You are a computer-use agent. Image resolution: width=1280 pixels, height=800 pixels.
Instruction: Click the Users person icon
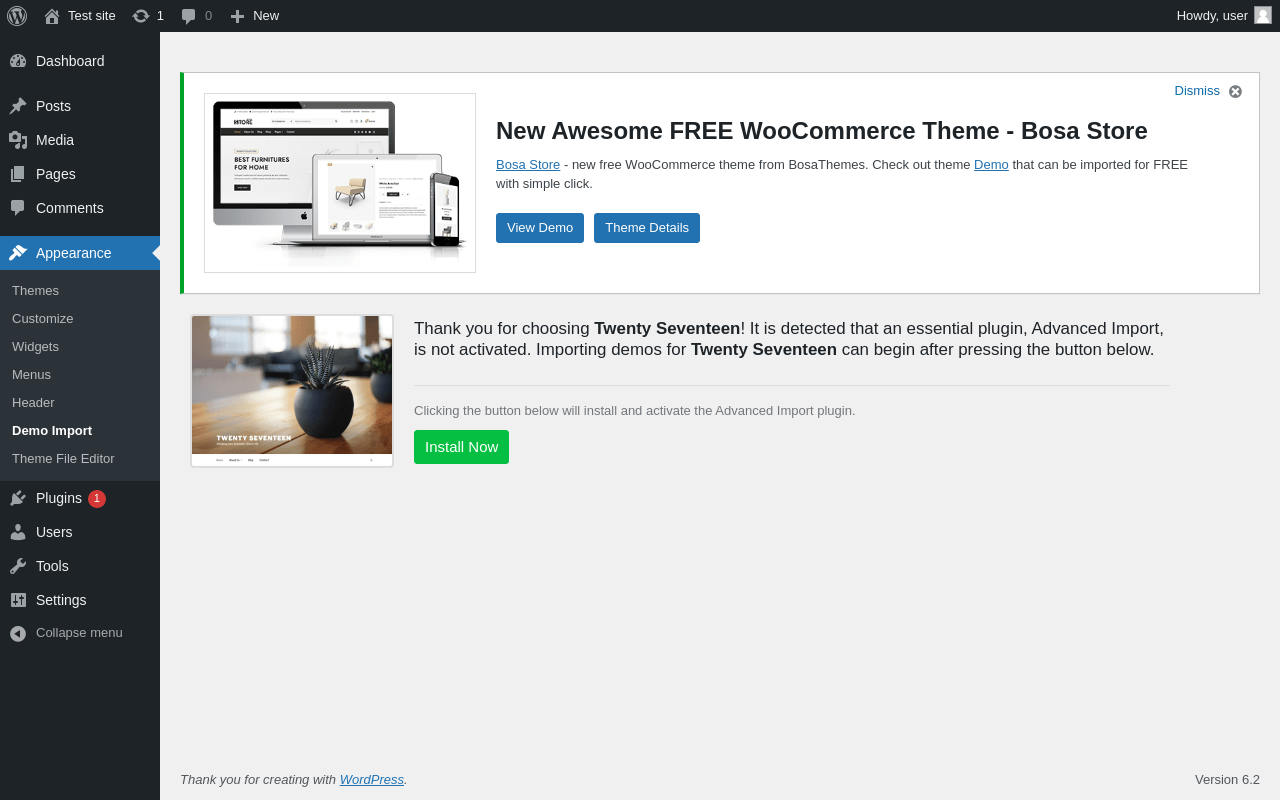coord(18,532)
